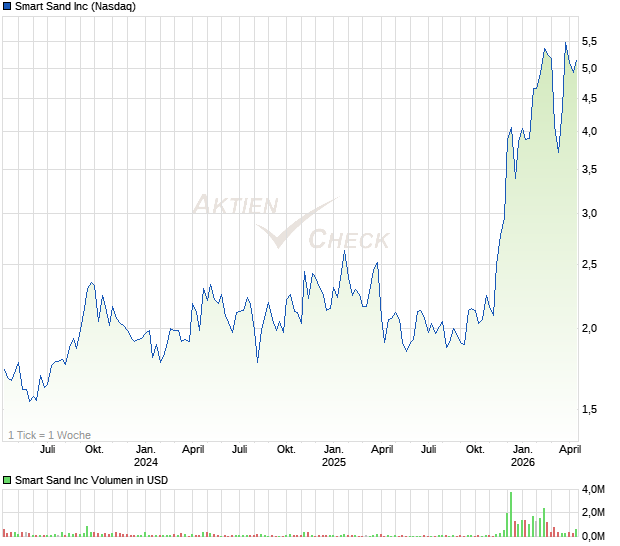Click the 3,0 price axis label

589,213
